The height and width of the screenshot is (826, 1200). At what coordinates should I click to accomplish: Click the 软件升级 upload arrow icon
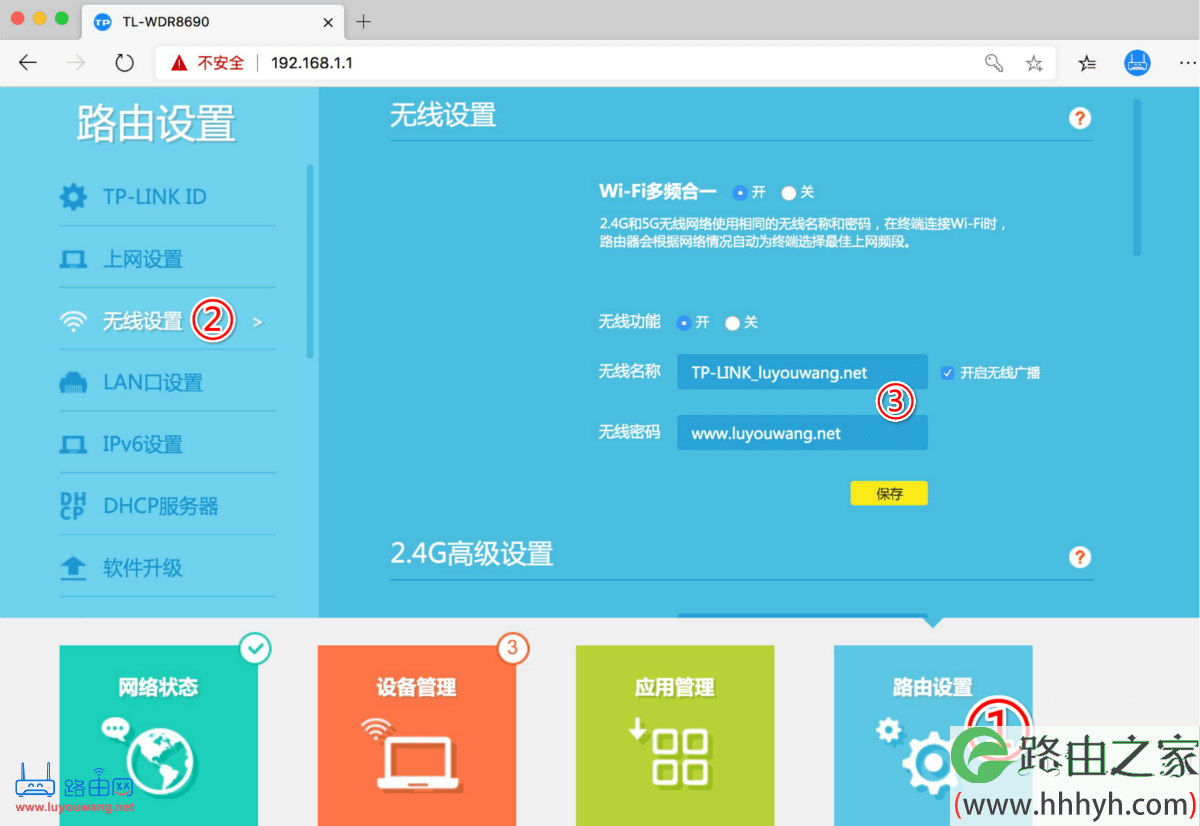pyautogui.click(x=73, y=568)
